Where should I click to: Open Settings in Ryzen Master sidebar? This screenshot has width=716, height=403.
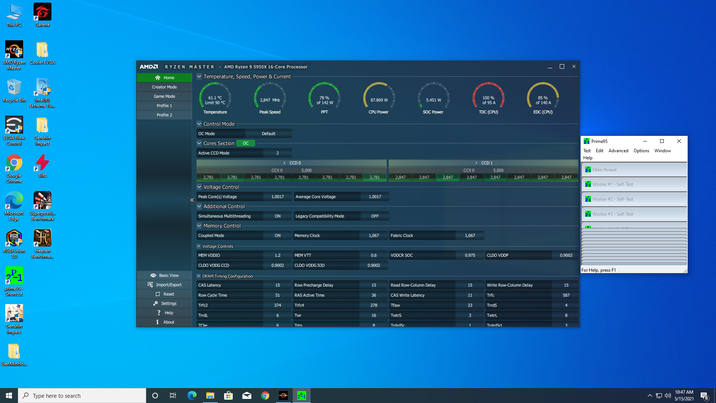(164, 304)
